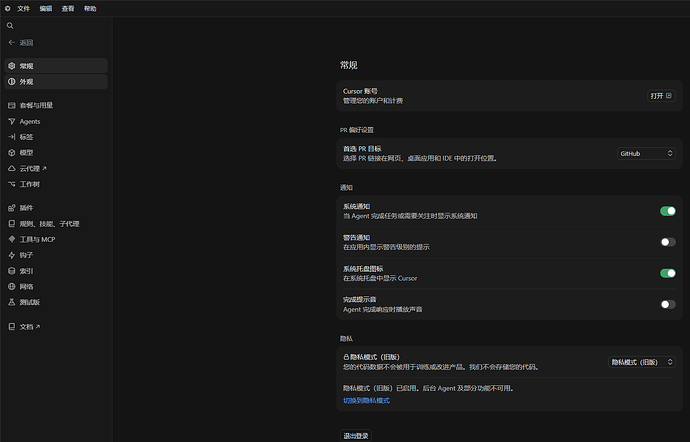Viewport: 690px width, 442px height.
Task: Open the 工具与 MCP icon in sidebar
Action: pyautogui.click(x=12, y=239)
